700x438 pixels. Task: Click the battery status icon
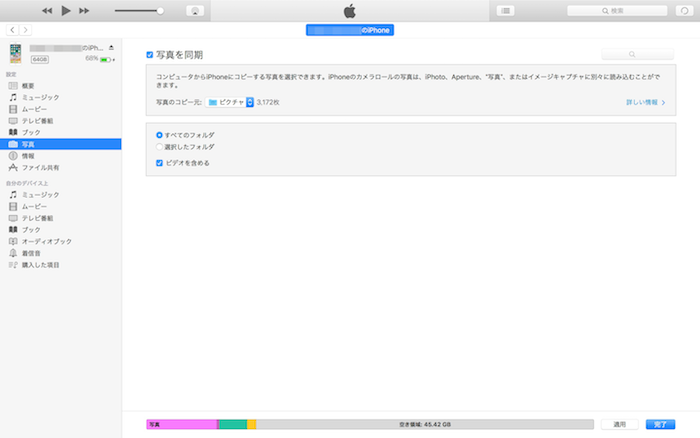(x=106, y=59)
